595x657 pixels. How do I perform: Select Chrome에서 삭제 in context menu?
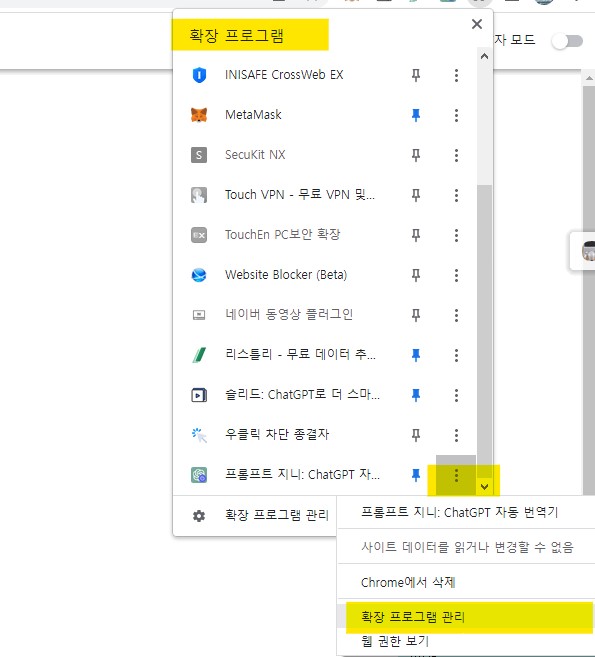466,582
